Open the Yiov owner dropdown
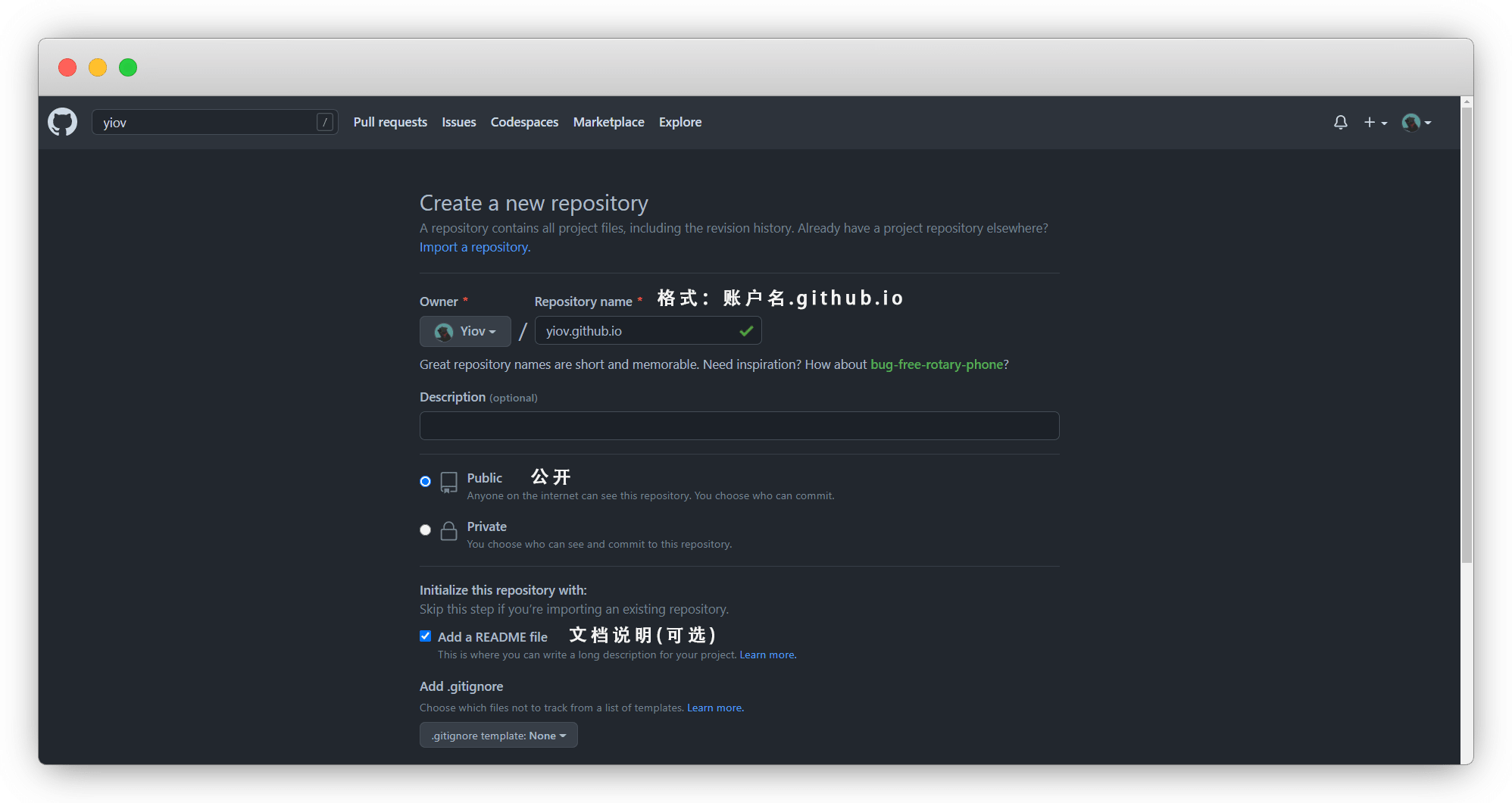 coord(465,331)
